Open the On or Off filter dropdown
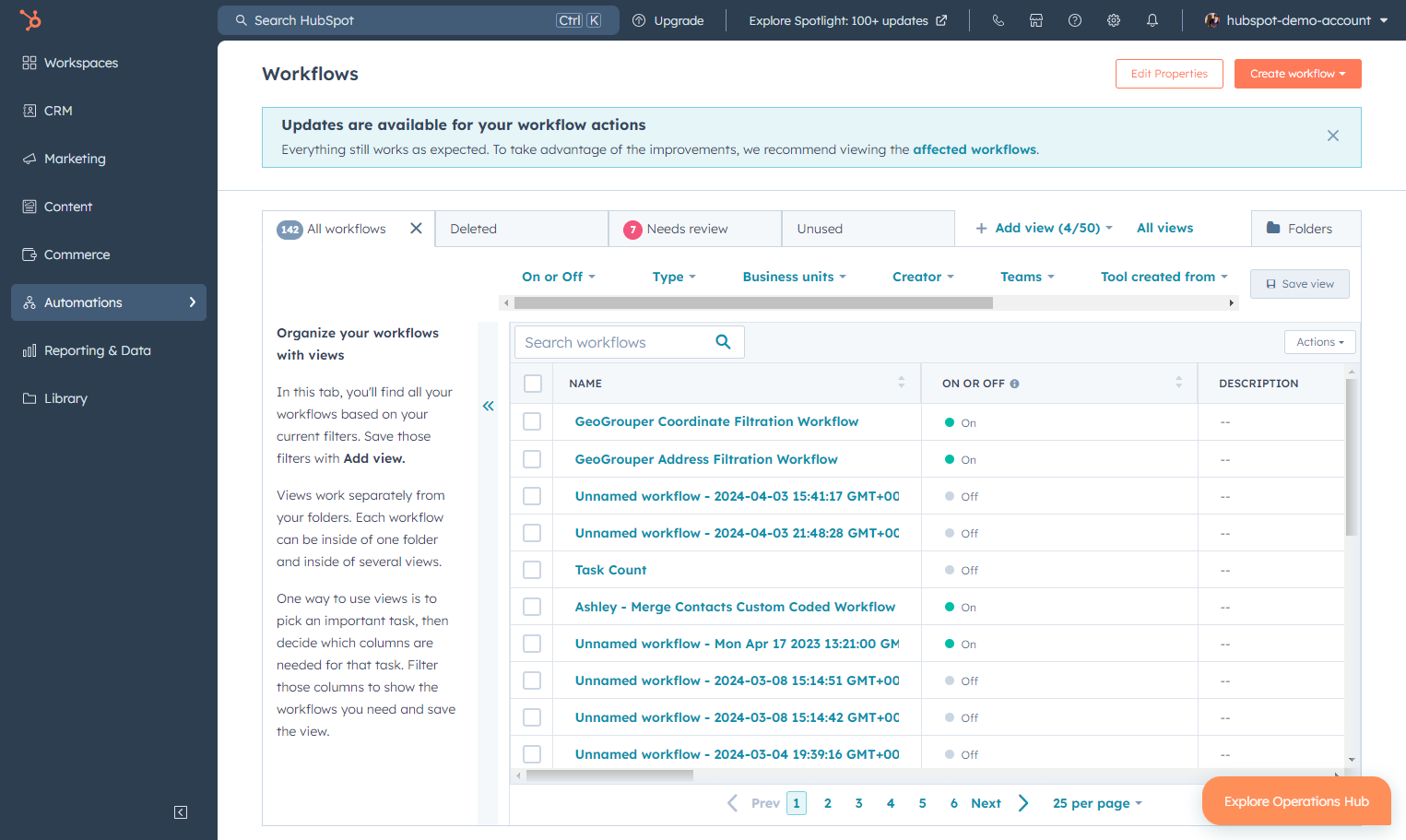The height and width of the screenshot is (840, 1406). (x=559, y=277)
